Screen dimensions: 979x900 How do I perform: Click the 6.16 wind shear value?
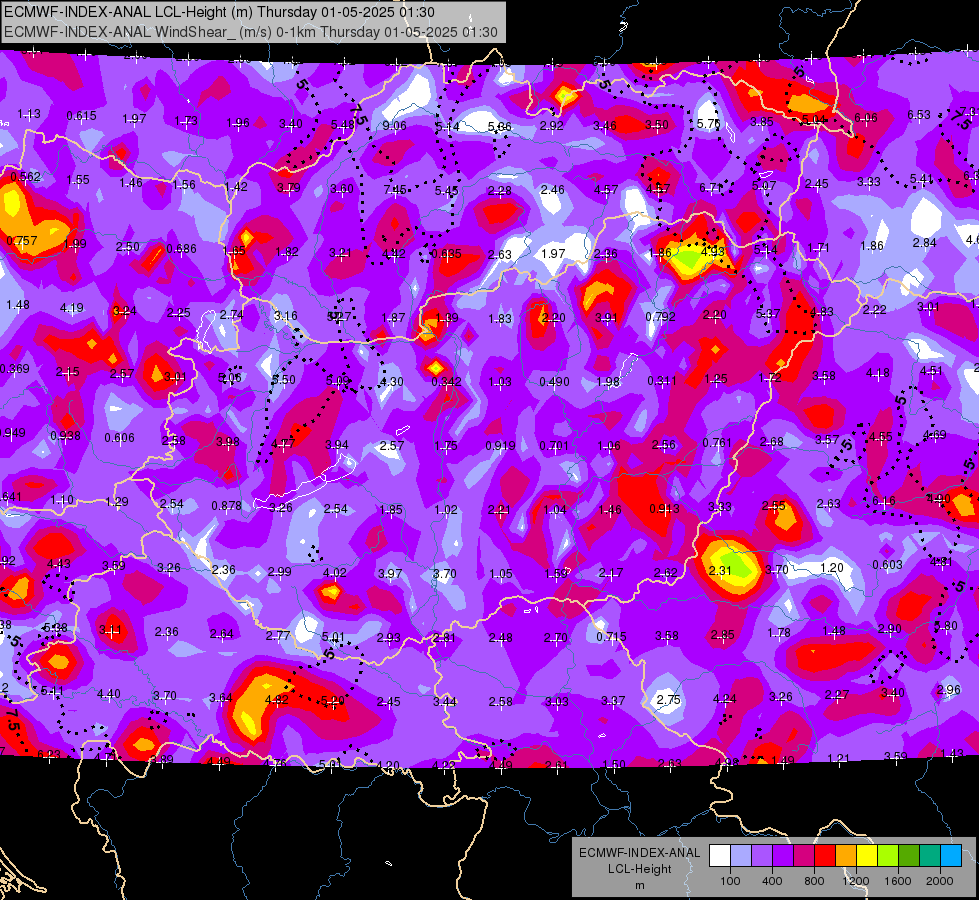click(x=884, y=500)
